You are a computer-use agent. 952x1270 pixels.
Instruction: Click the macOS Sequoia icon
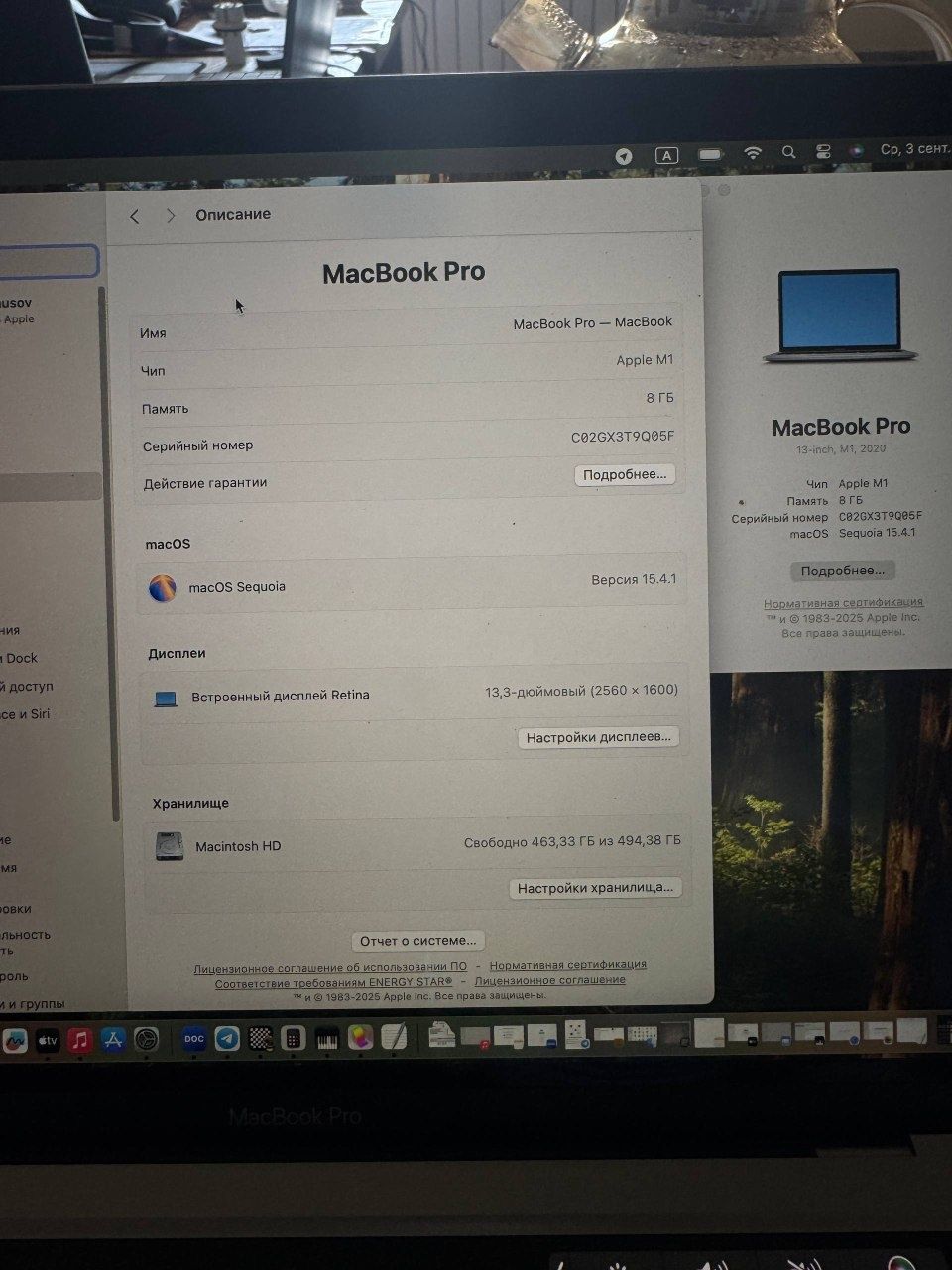tap(162, 588)
